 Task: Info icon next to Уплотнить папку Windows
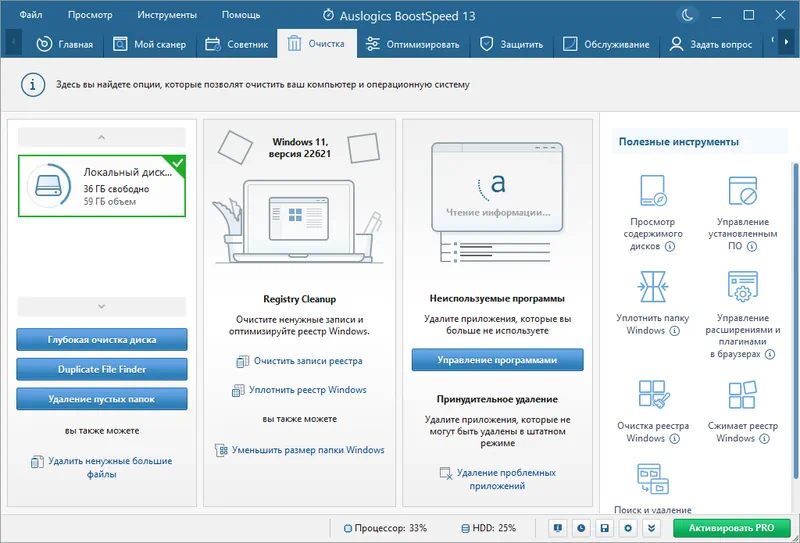(x=674, y=331)
